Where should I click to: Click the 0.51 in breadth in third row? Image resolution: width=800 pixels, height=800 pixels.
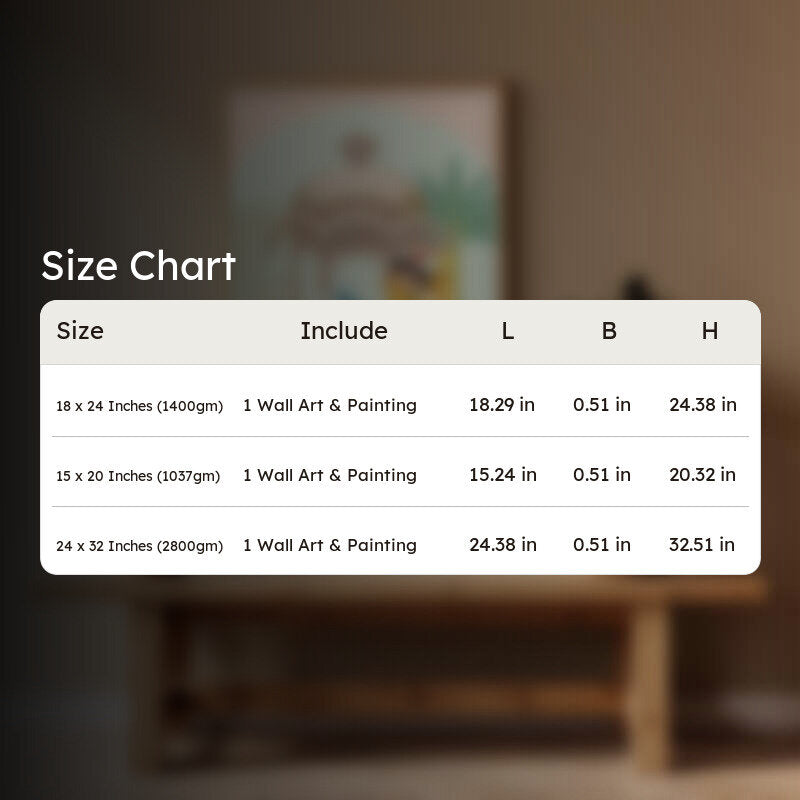602,544
